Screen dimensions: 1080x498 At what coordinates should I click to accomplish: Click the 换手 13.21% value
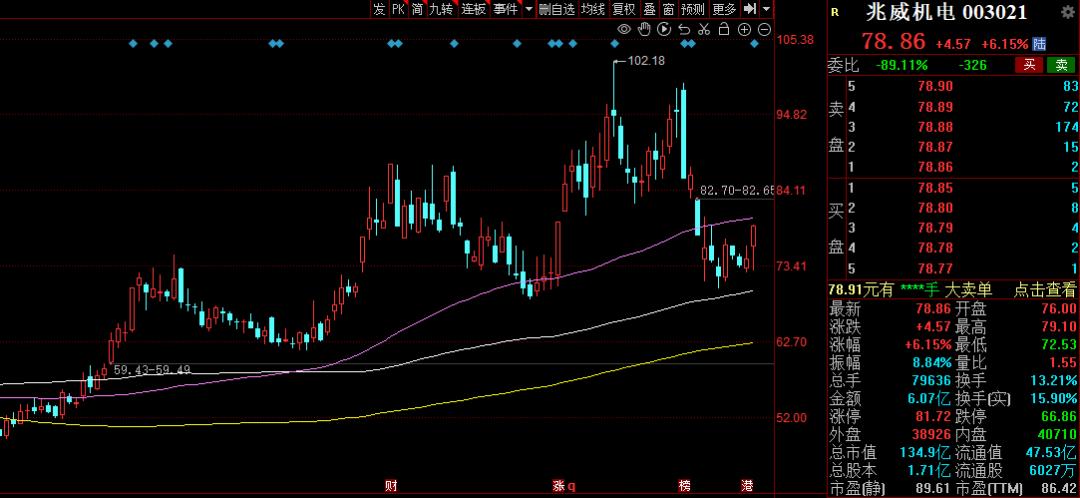pos(1055,380)
